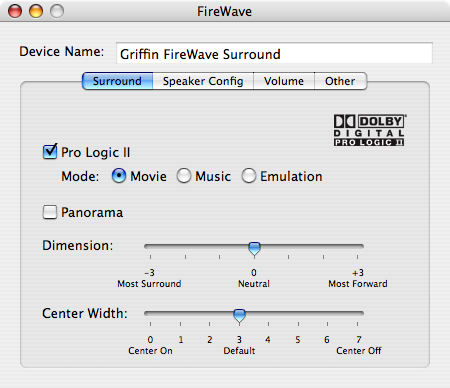Click the '5' value on Center Width scale
The image size is (450, 388).
pyautogui.click(x=298, y=340)
